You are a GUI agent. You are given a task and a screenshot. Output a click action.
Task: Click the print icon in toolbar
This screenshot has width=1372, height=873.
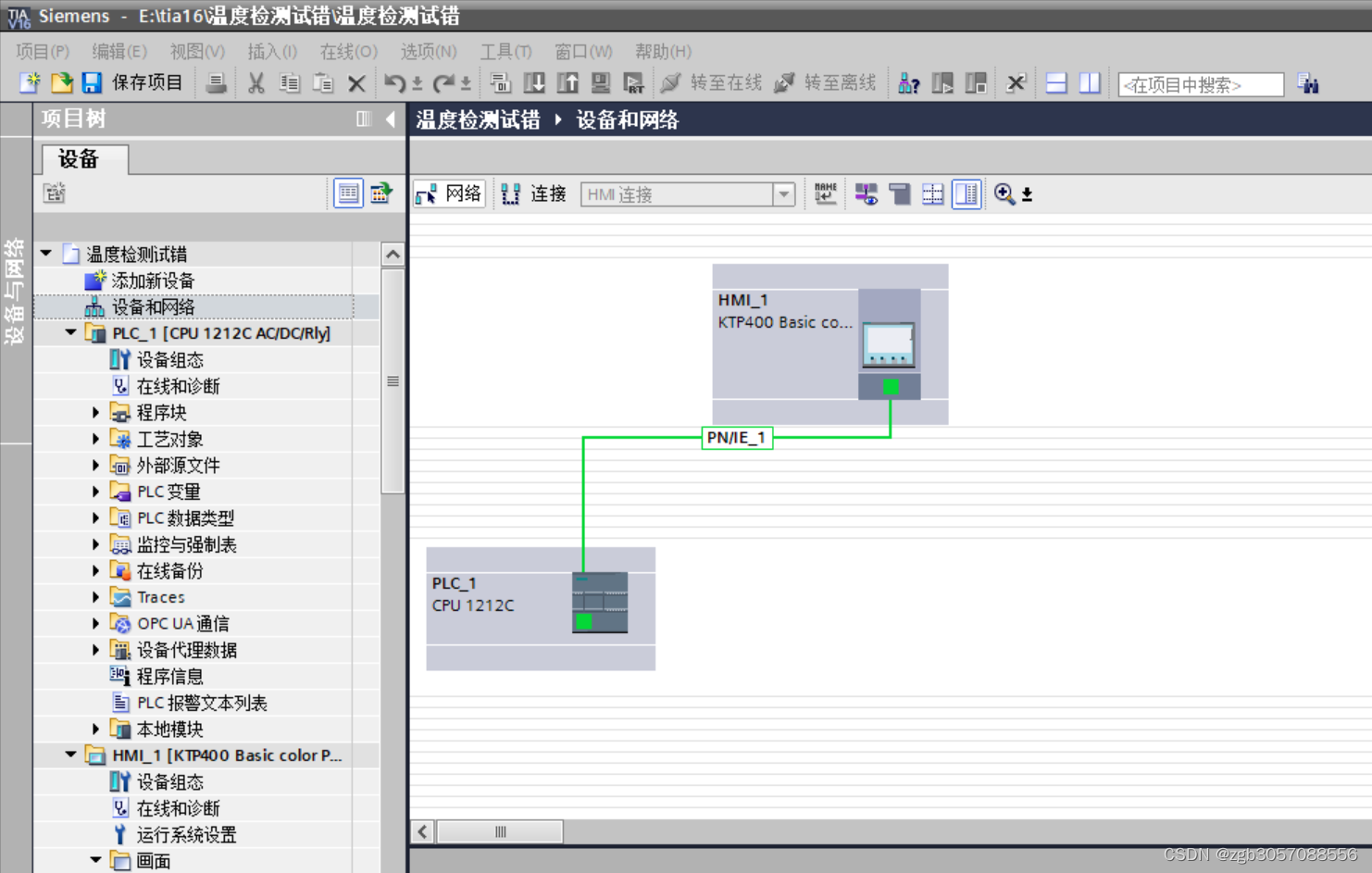(x=216, y=83)
